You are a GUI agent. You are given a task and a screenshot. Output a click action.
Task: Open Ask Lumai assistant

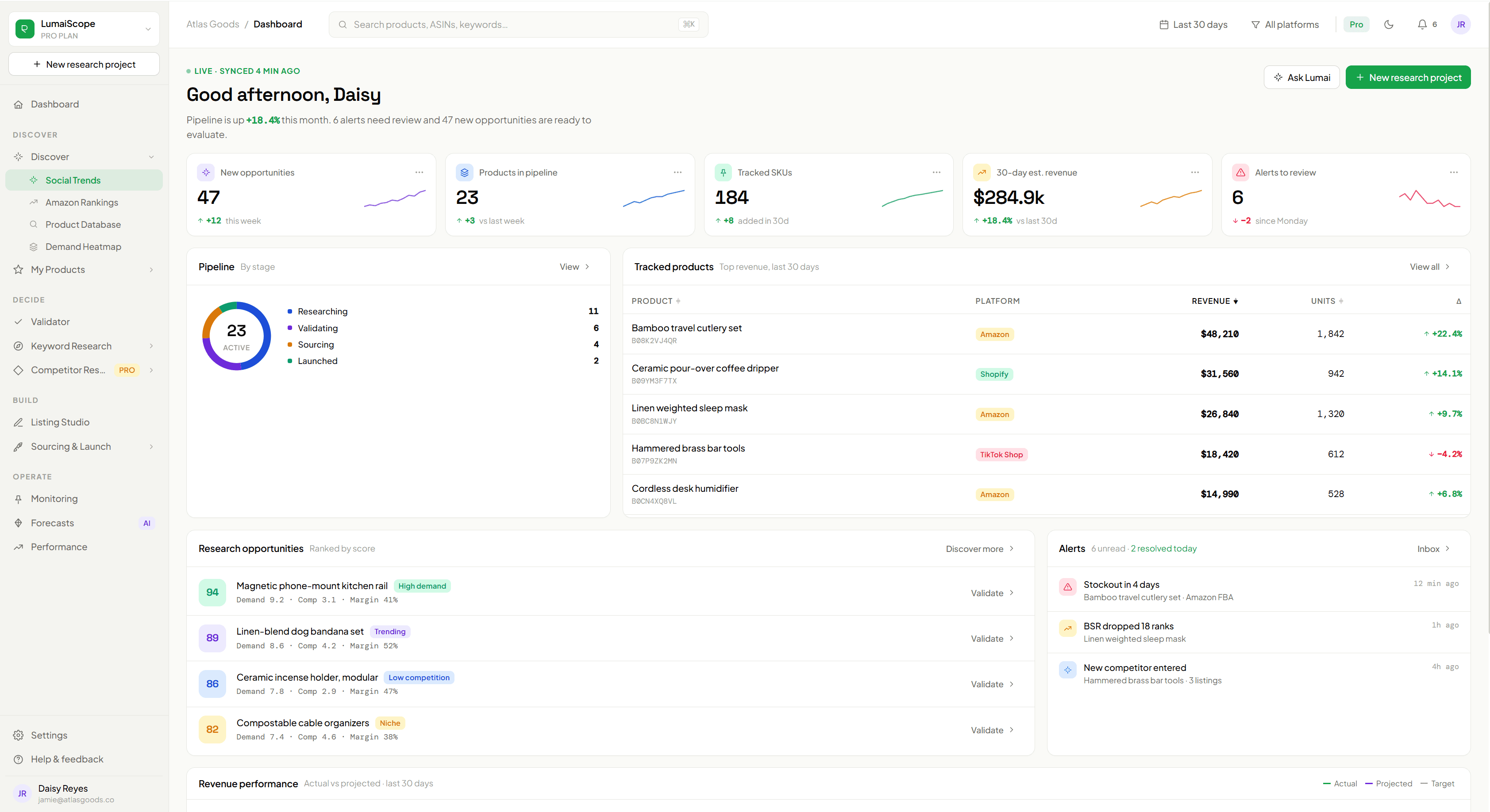click(x=1301, y=77)
